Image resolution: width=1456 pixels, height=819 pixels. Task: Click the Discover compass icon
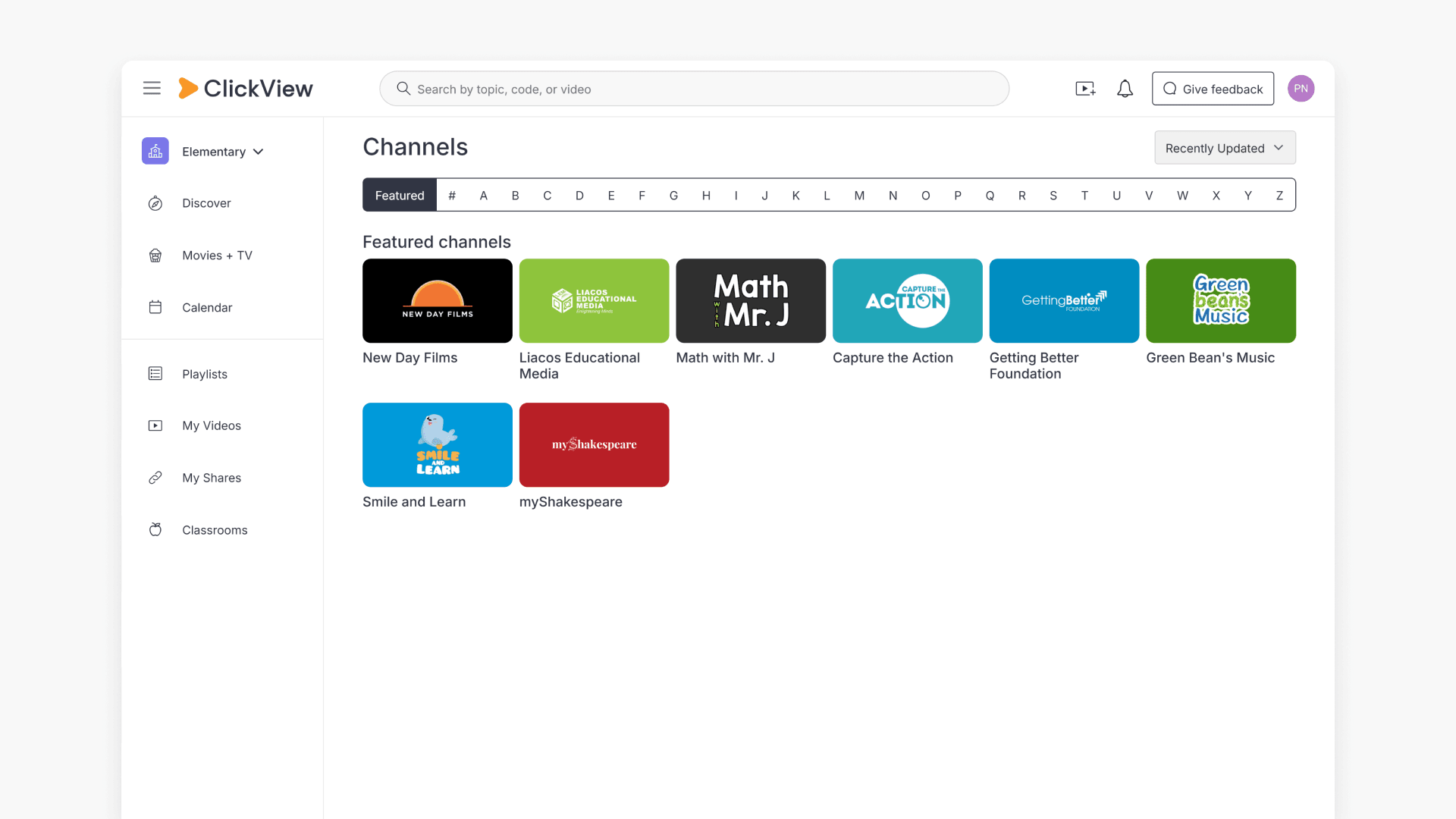pyautogui.click(x=155, y=203)
